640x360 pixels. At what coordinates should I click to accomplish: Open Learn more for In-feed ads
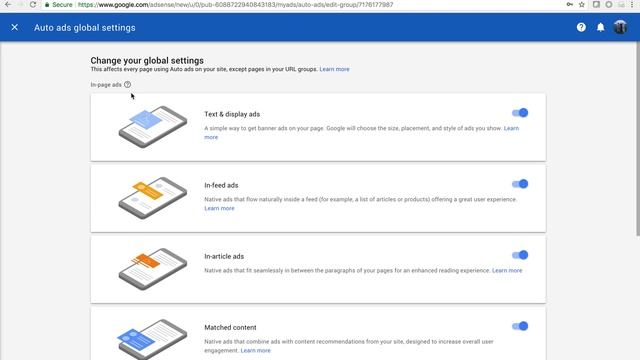[219, 208]
